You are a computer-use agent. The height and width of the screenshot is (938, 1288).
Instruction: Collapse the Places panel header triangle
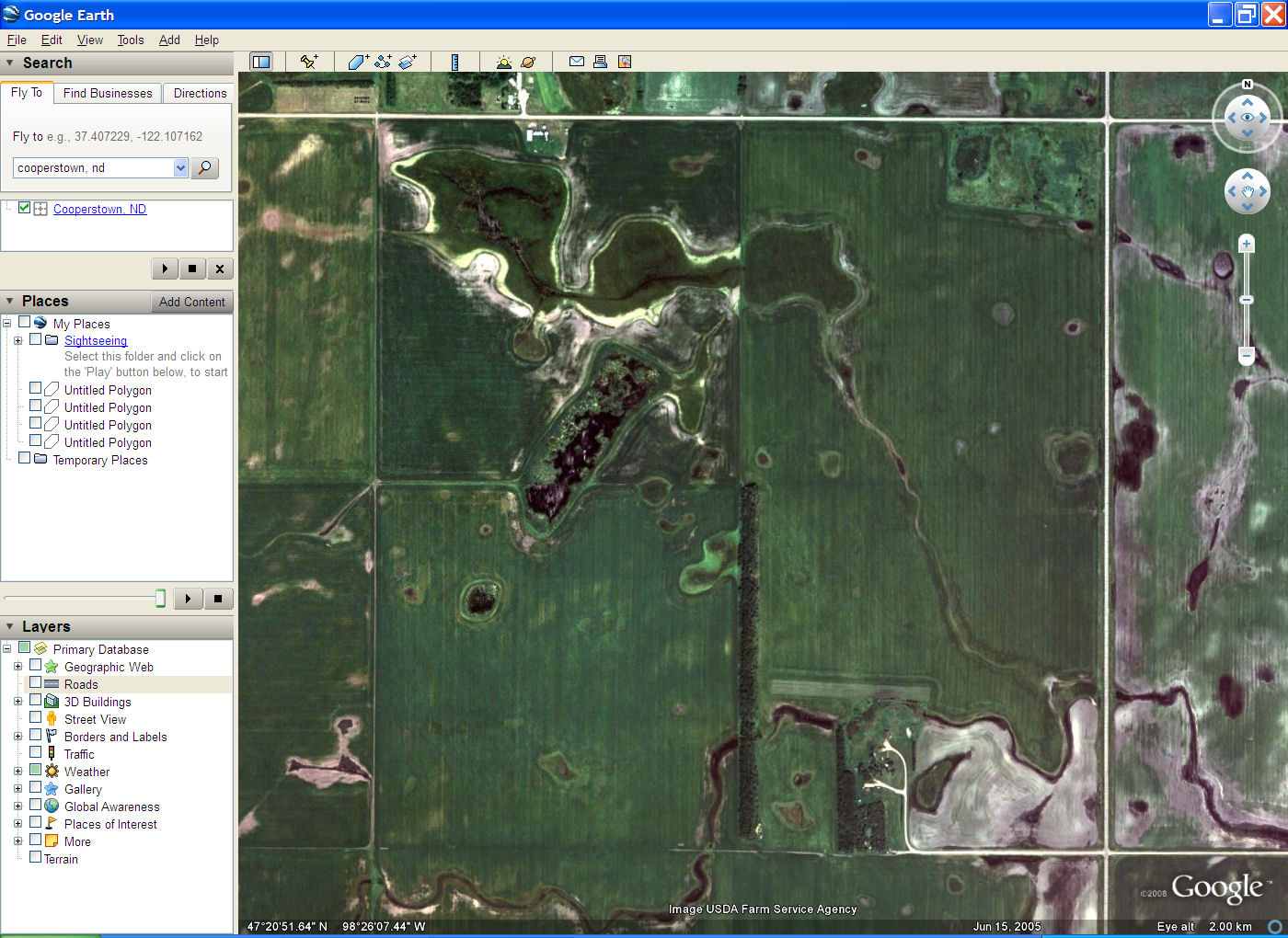pos(10,302)
